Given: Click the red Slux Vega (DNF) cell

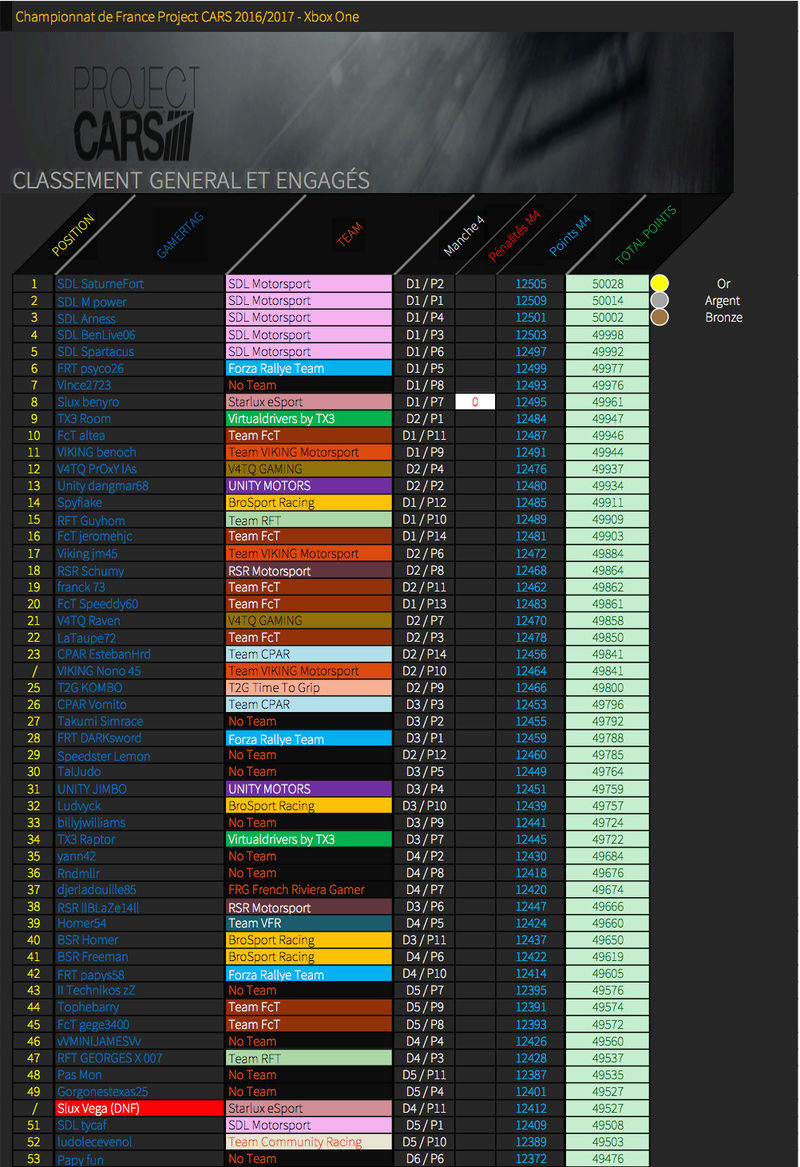Looking at the screenshot, I should click(138, 1109).
